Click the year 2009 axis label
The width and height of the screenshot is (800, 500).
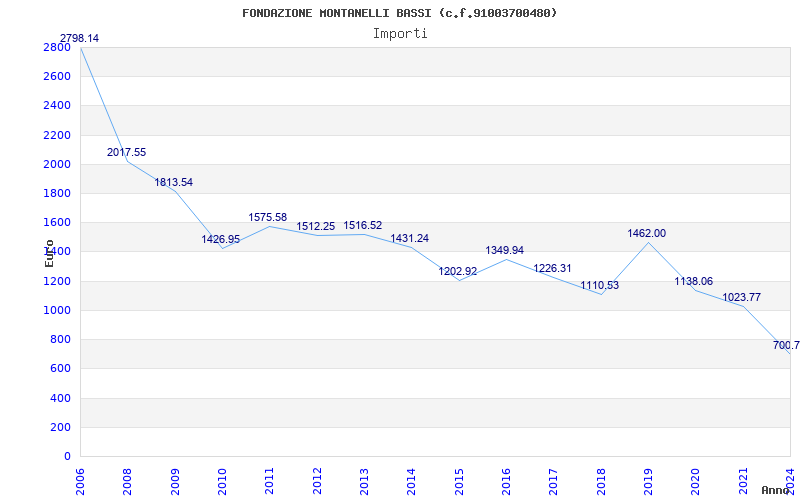[x=175, y=481]
